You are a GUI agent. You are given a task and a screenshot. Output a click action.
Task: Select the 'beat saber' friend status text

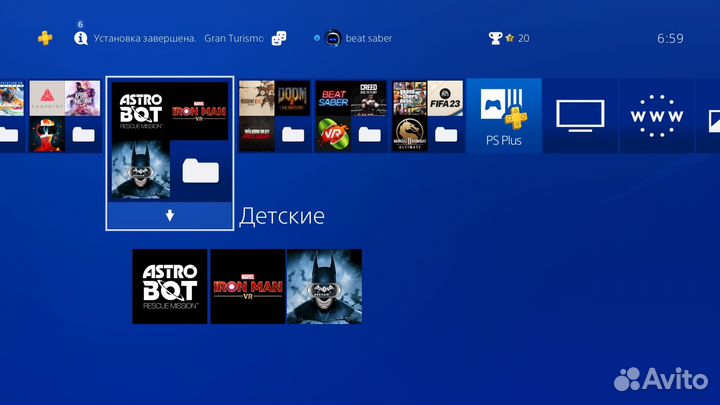tap(369, 38)
